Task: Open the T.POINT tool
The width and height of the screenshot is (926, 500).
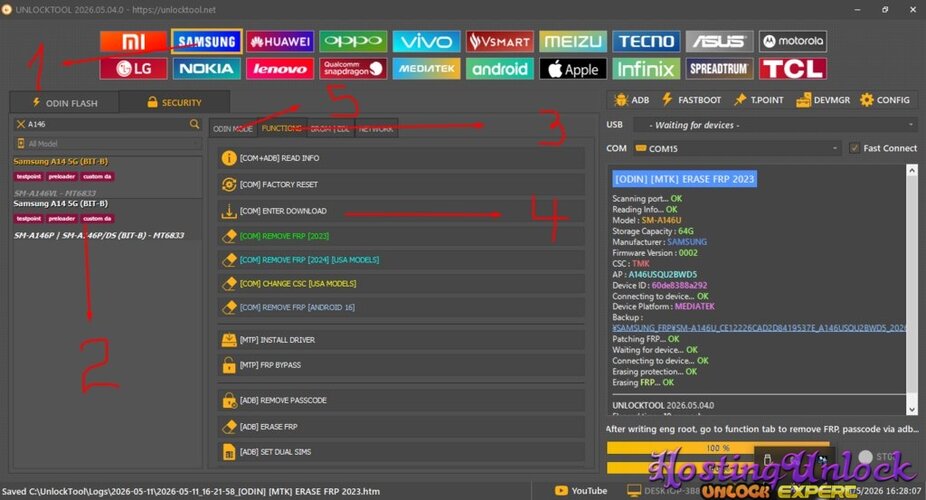Action: click(758, 100)
